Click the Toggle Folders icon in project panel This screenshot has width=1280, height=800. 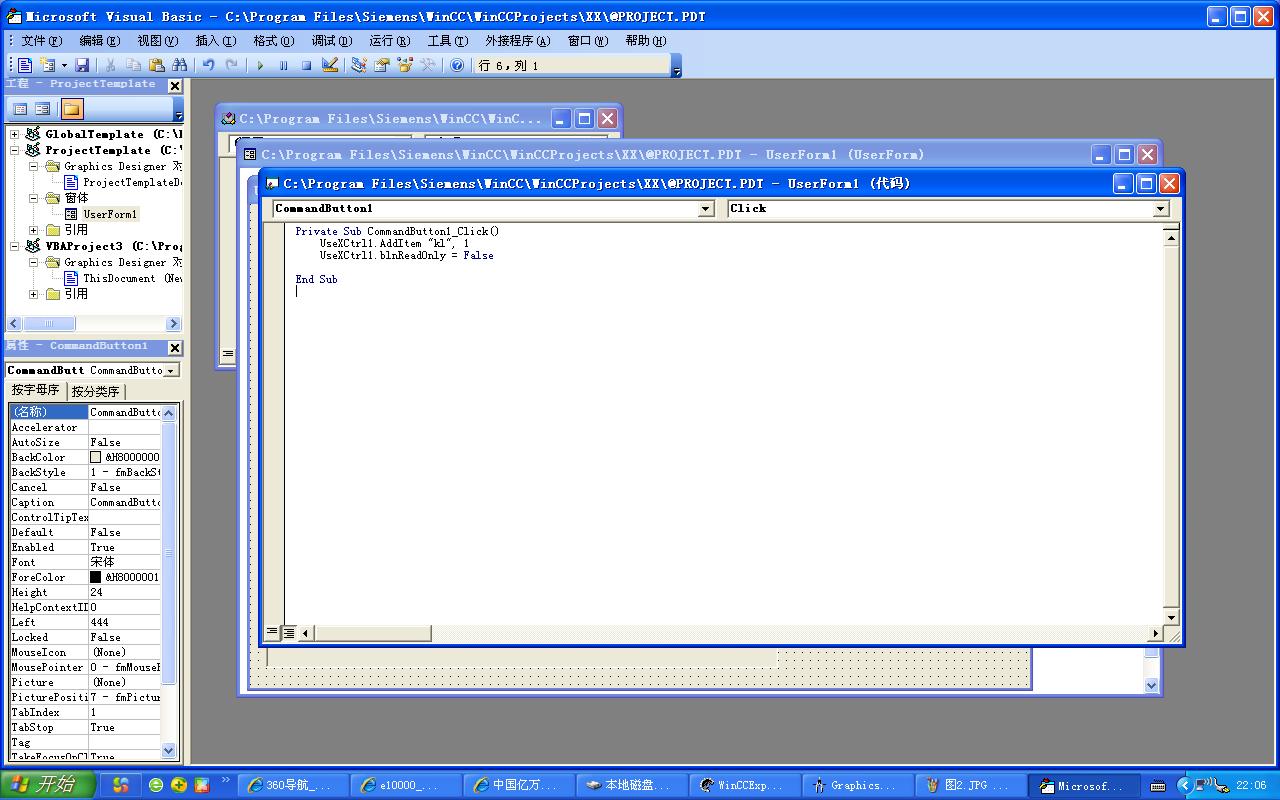point(72,109)
